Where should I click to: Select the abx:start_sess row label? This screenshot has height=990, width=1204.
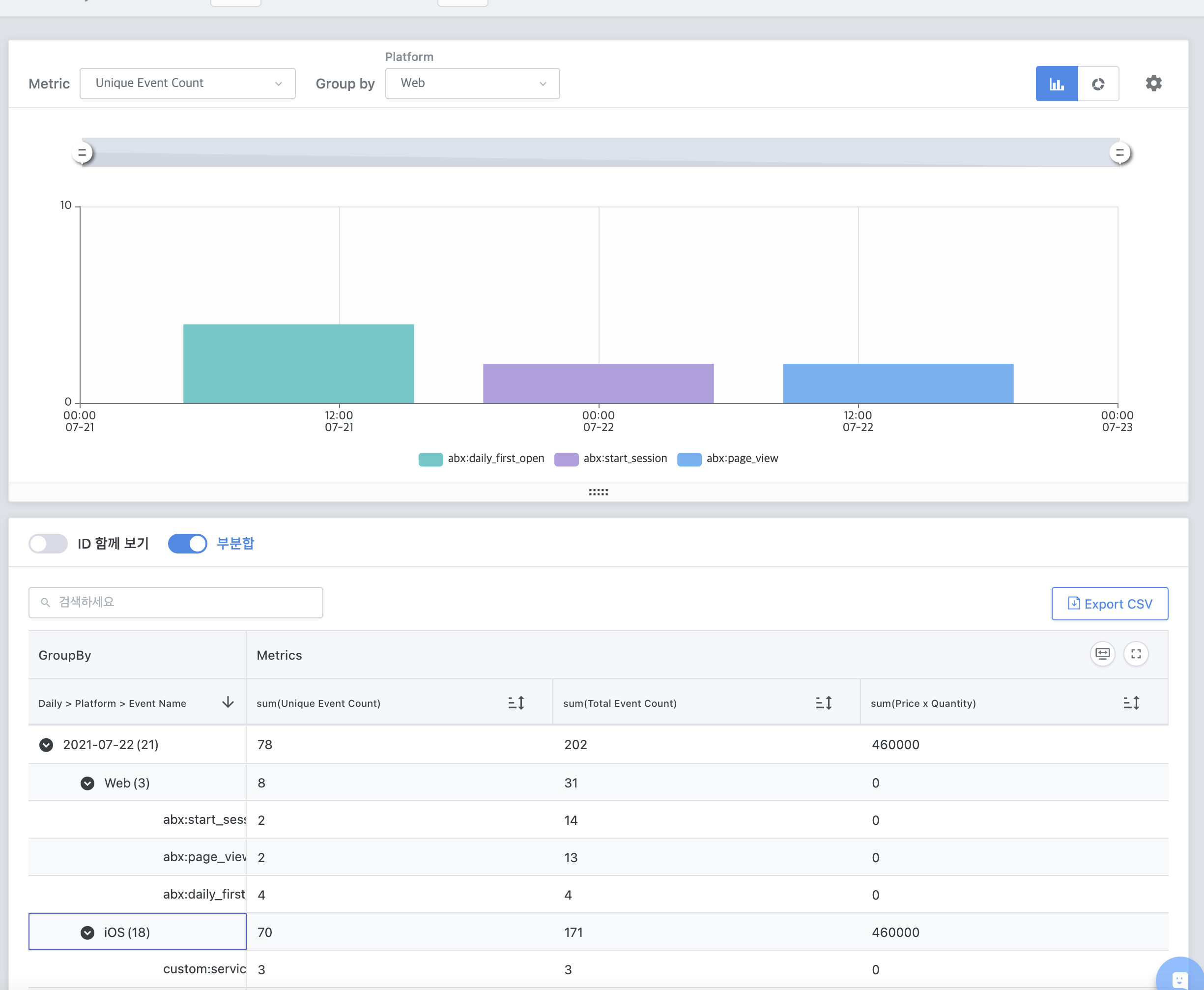[x=204, y=819]
